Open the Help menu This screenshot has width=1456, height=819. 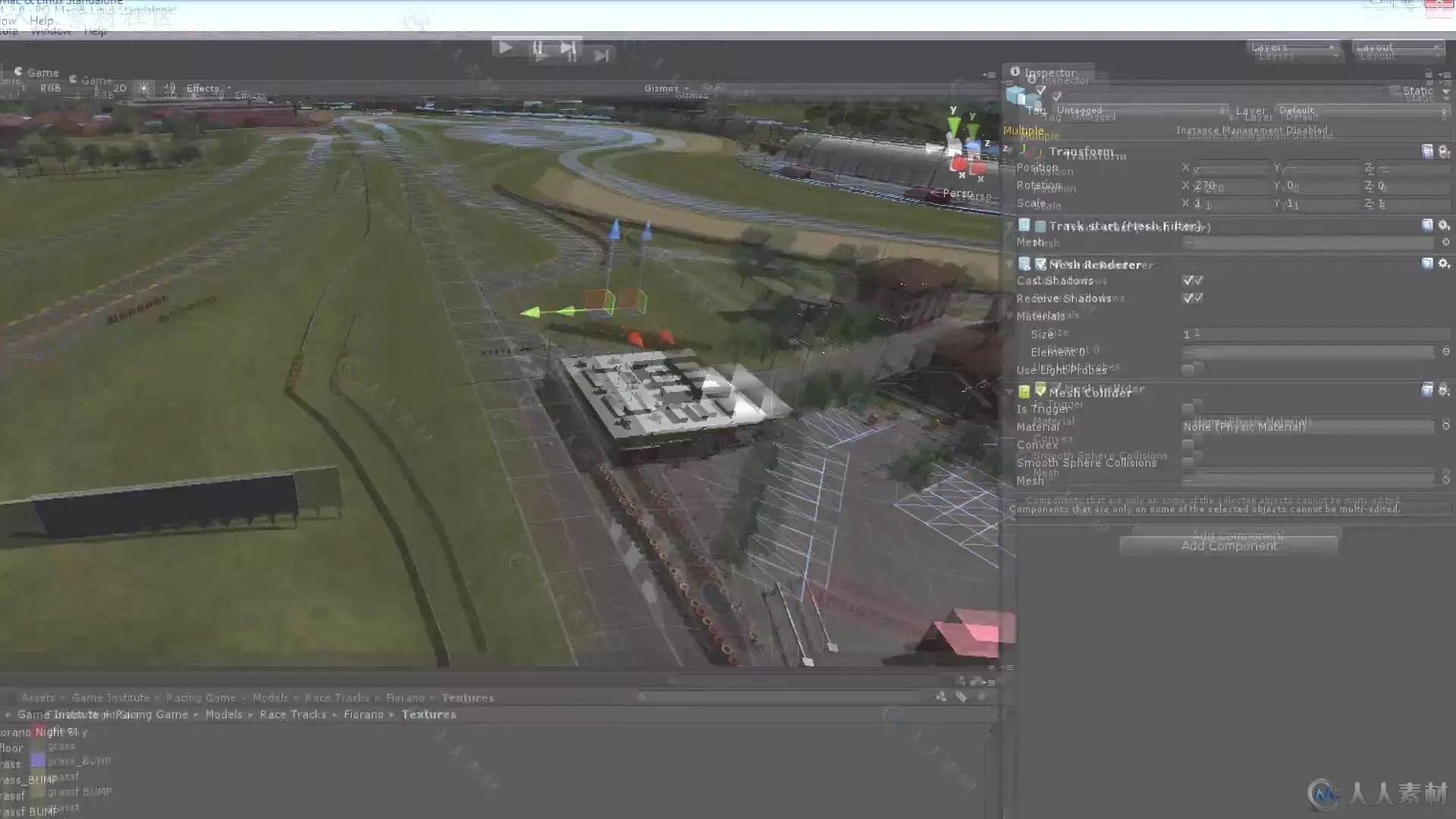[42, 21]
